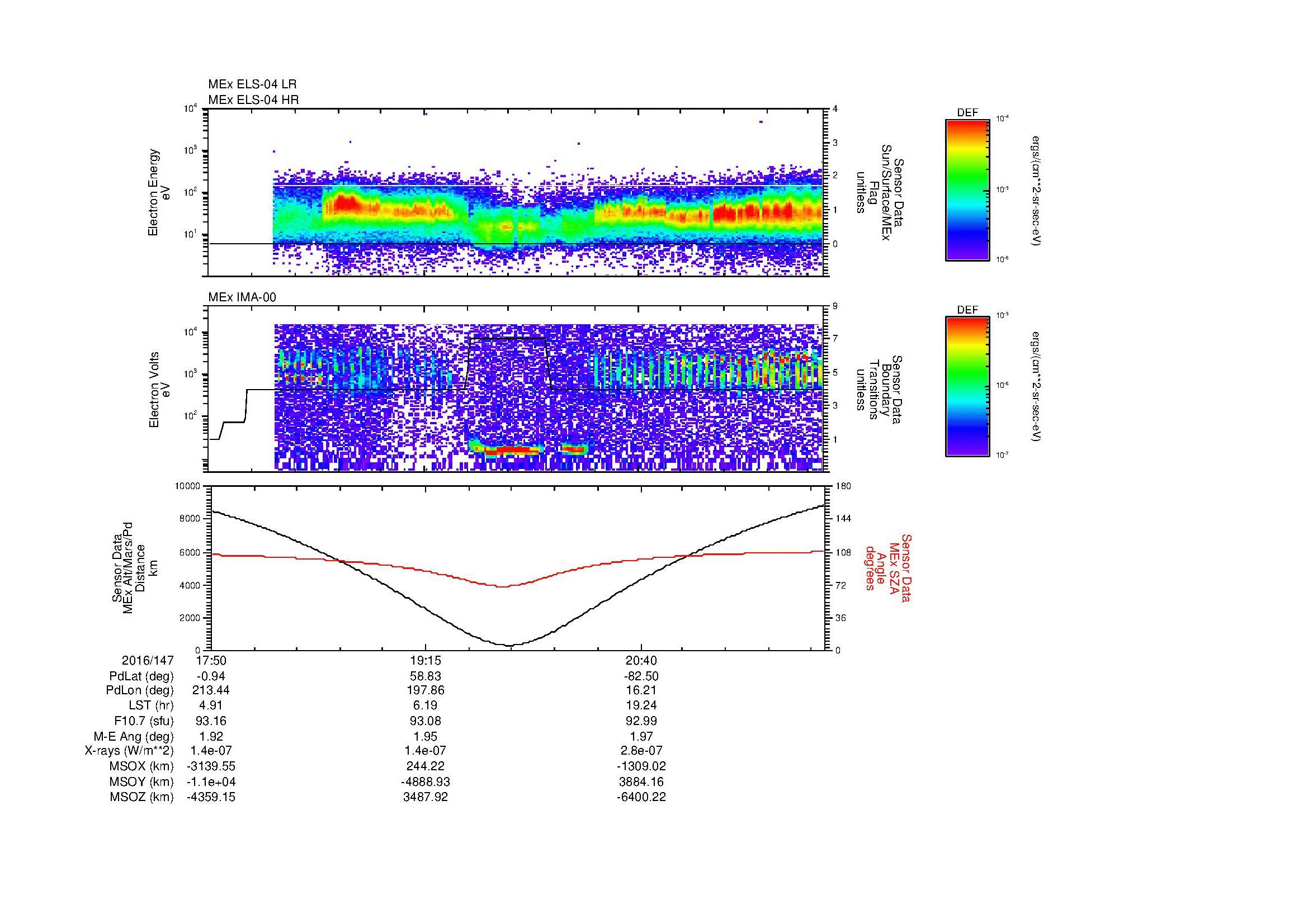Click the 'LST (hr)' row label
Viewport: 1308px width, 924px height.
150,706
